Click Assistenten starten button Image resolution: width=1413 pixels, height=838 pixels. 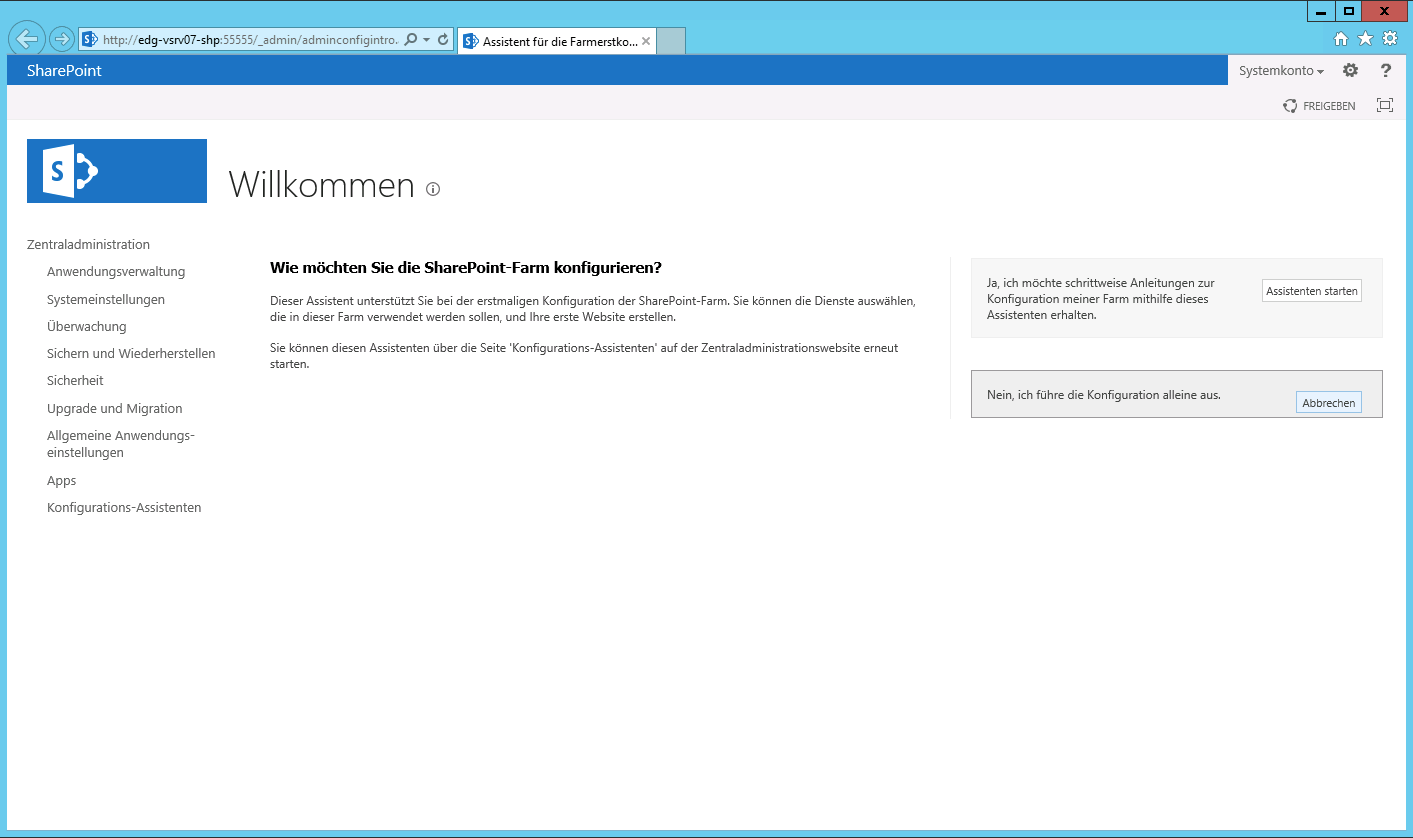click(x=1312, y=291)
